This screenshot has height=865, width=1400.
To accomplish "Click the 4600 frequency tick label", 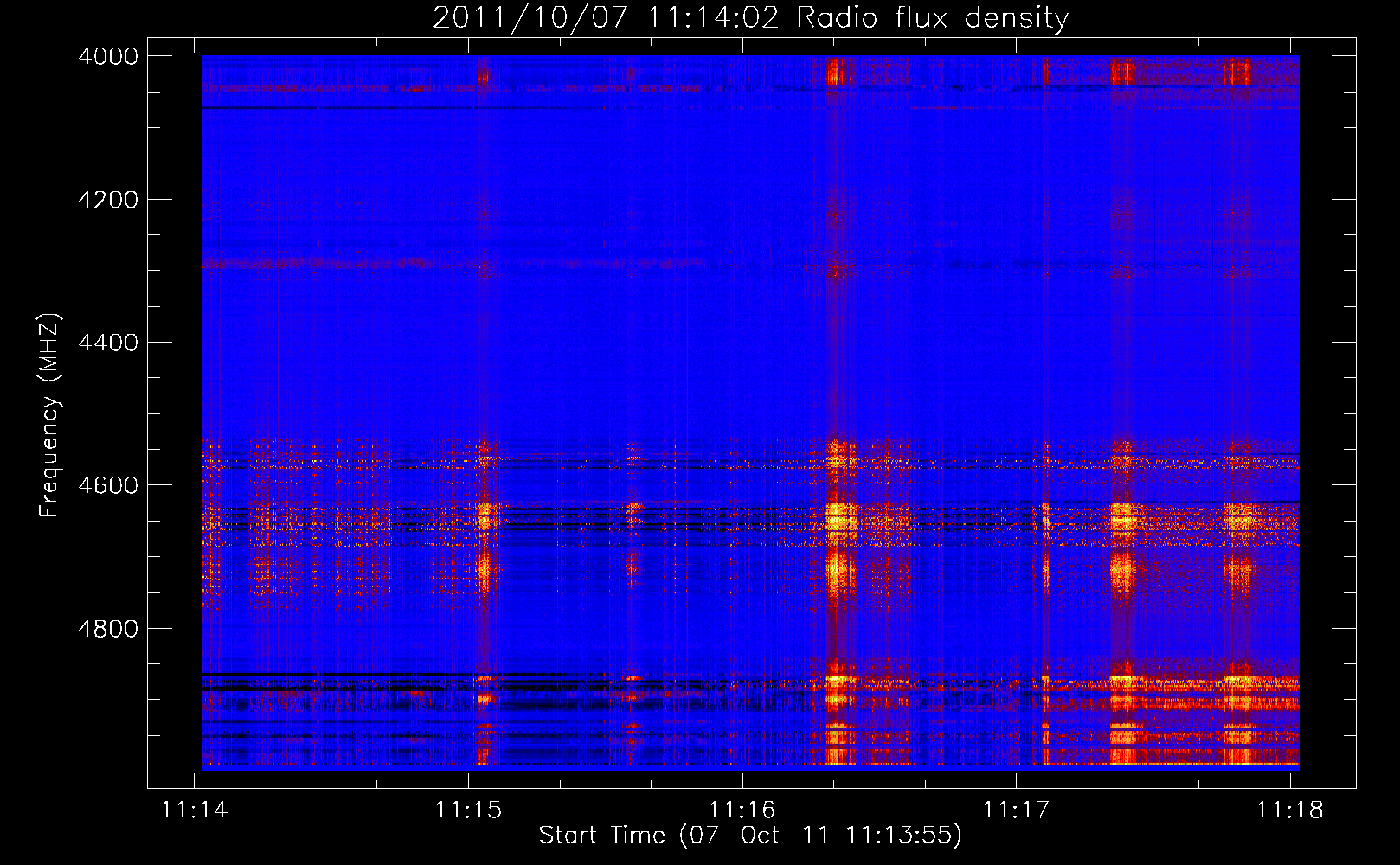I will pyautogui.click(x=108, y=485).
